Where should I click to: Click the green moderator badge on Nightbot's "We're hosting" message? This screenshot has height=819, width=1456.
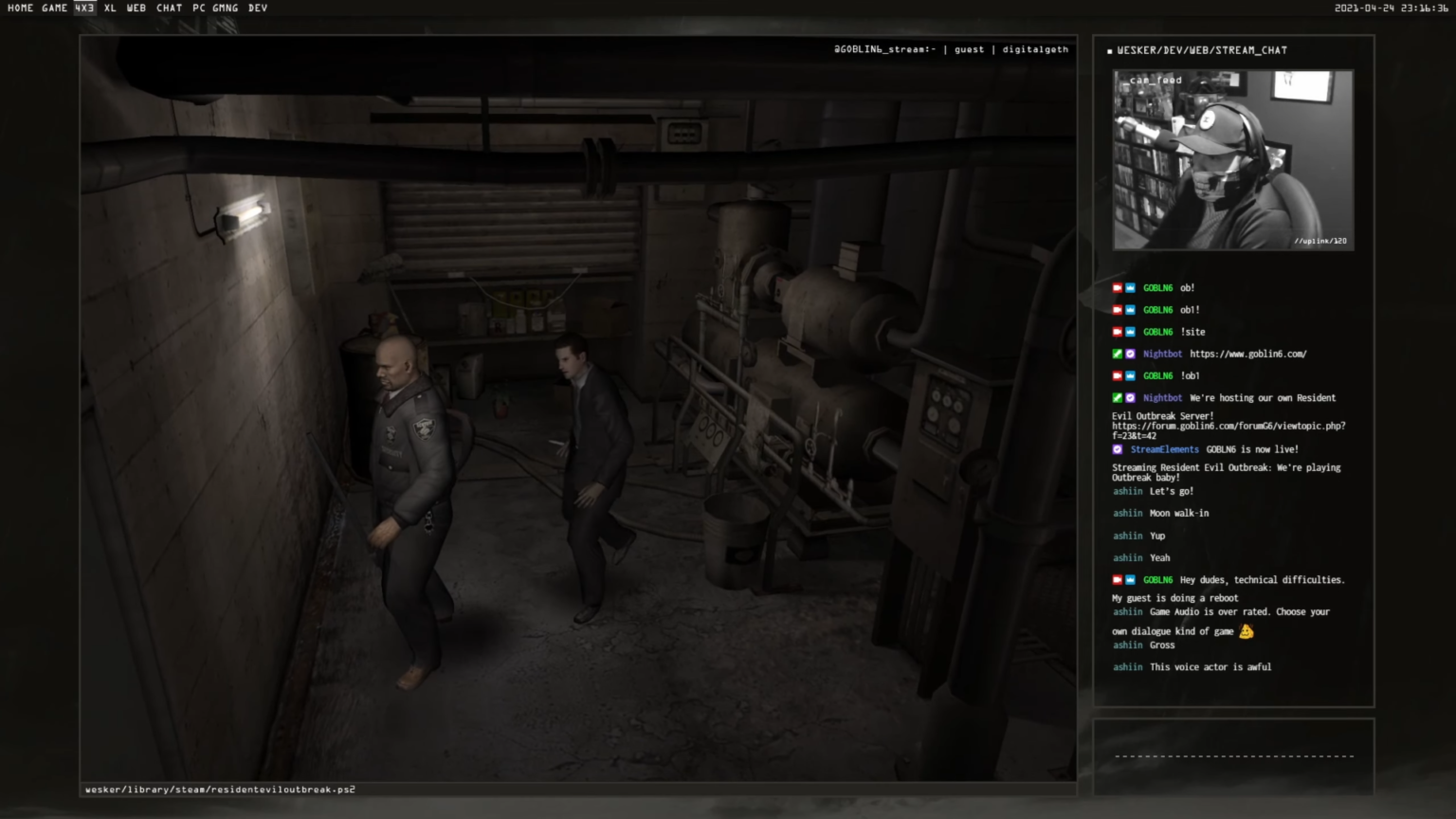[x=1117, y=398]
